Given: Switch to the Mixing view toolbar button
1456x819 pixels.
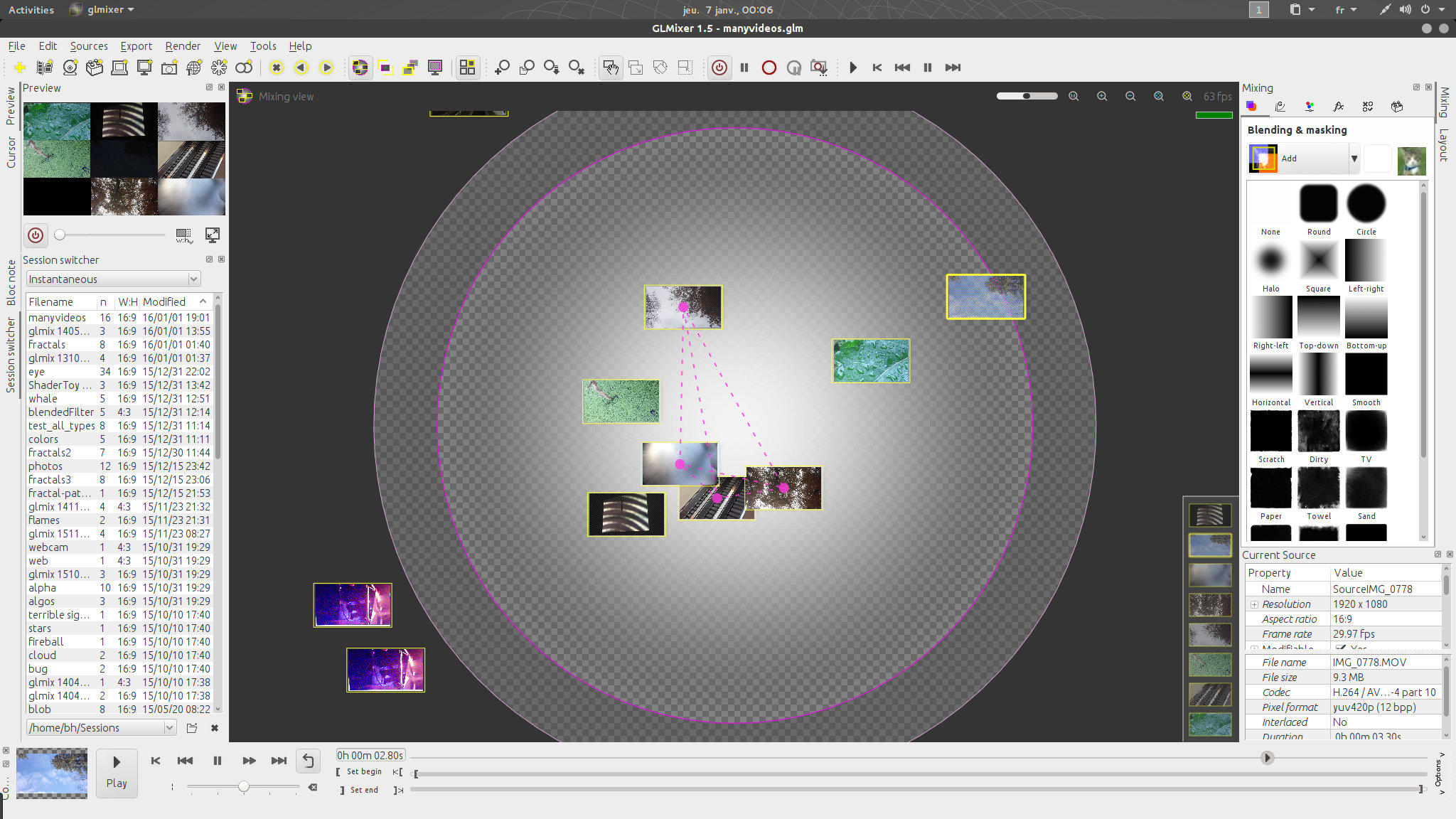Looking at the screenshot, I should [x=360, y=68].
